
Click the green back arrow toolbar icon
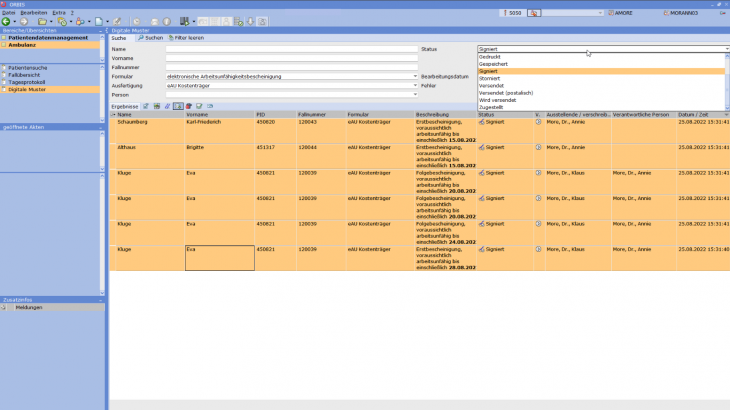coord(7,21)
